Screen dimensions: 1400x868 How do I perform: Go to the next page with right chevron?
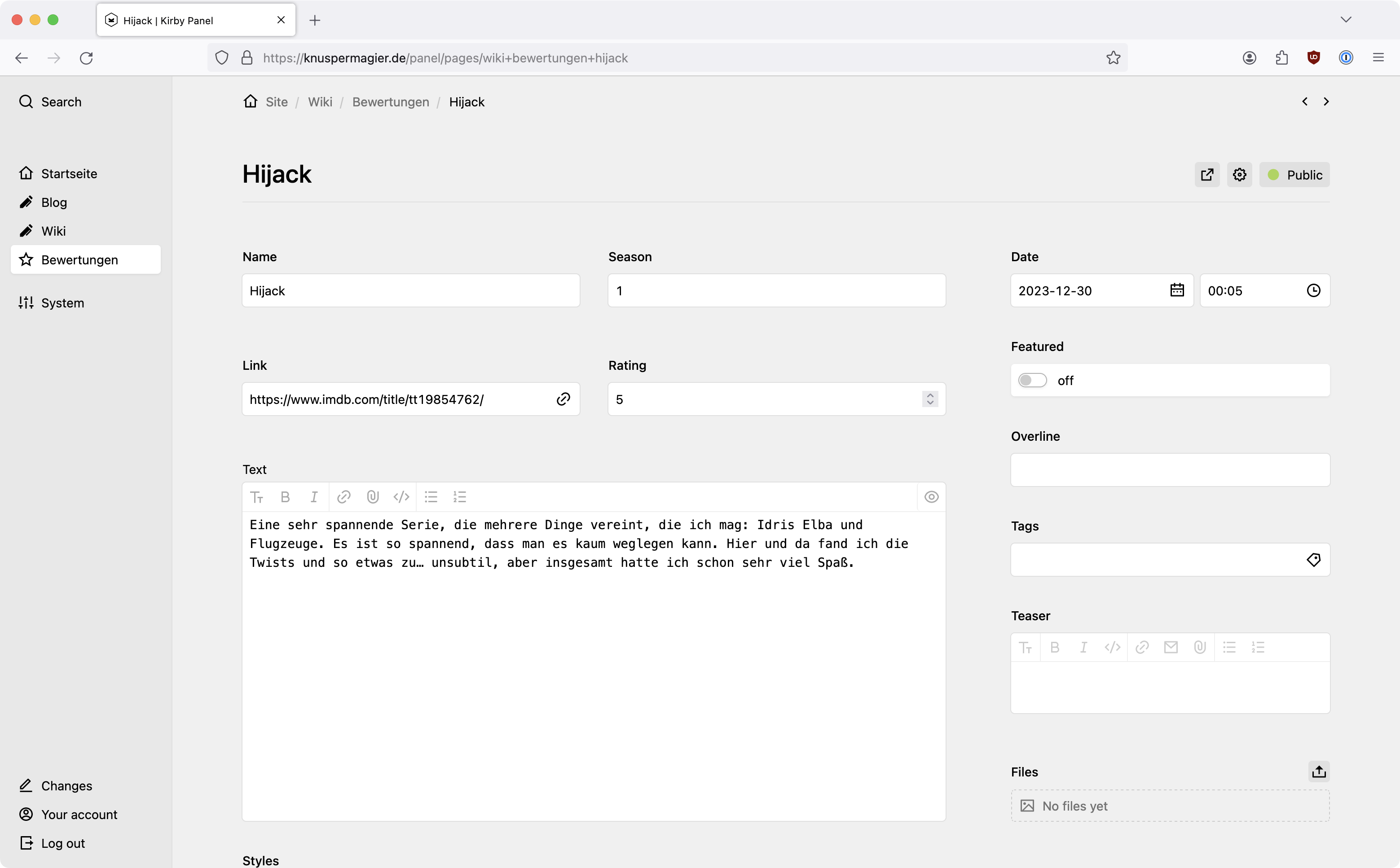(x=1326, y=101)
